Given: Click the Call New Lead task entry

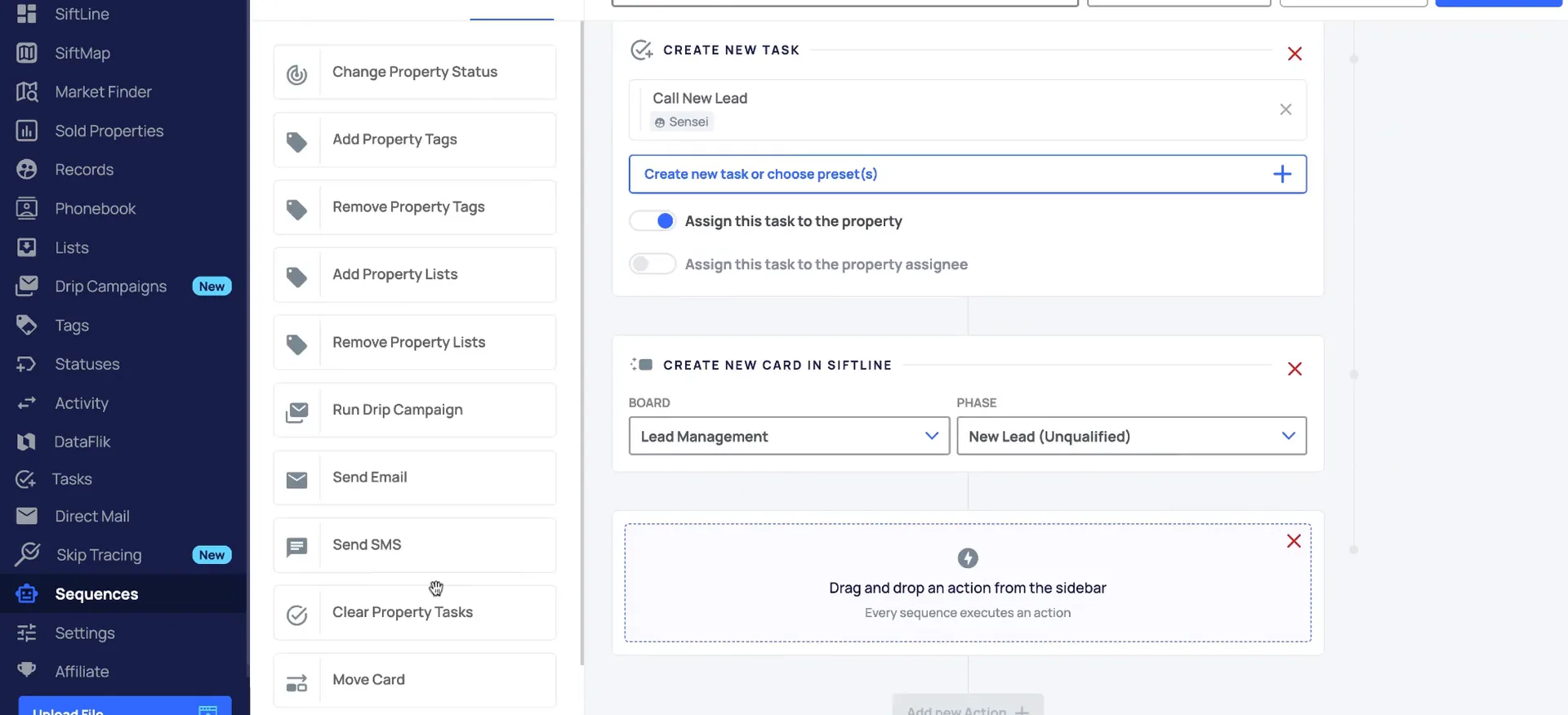Looking at the screenshot, I should [967, 109].
